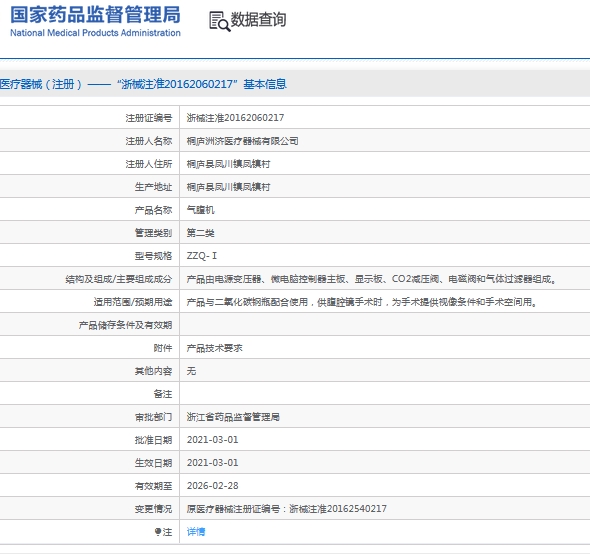The image size is (590, 554).
Task: Click the 国家药品监督管理局 logo
Action: tap(95, 15)
